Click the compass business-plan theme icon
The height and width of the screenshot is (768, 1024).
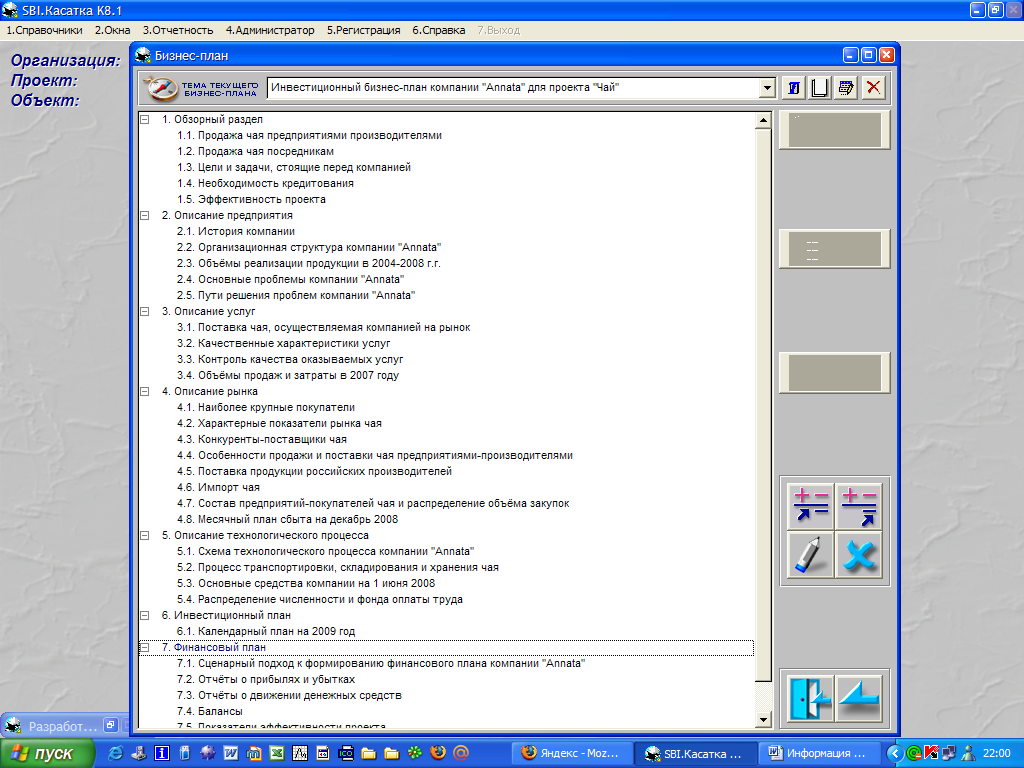(x=160, y=88)
